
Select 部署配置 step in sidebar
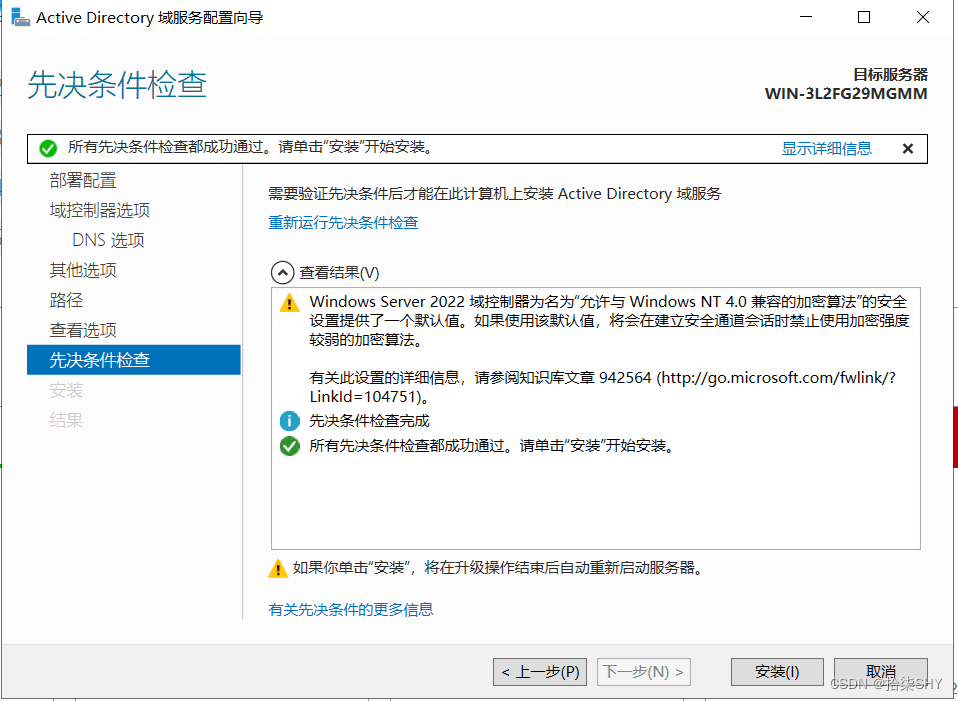pyautogui.click(x=83, y=180)
